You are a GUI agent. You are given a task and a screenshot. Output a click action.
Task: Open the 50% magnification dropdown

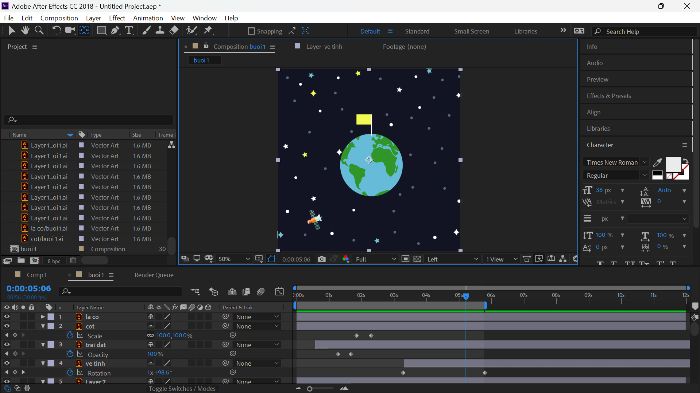click(x=234, y=259)
